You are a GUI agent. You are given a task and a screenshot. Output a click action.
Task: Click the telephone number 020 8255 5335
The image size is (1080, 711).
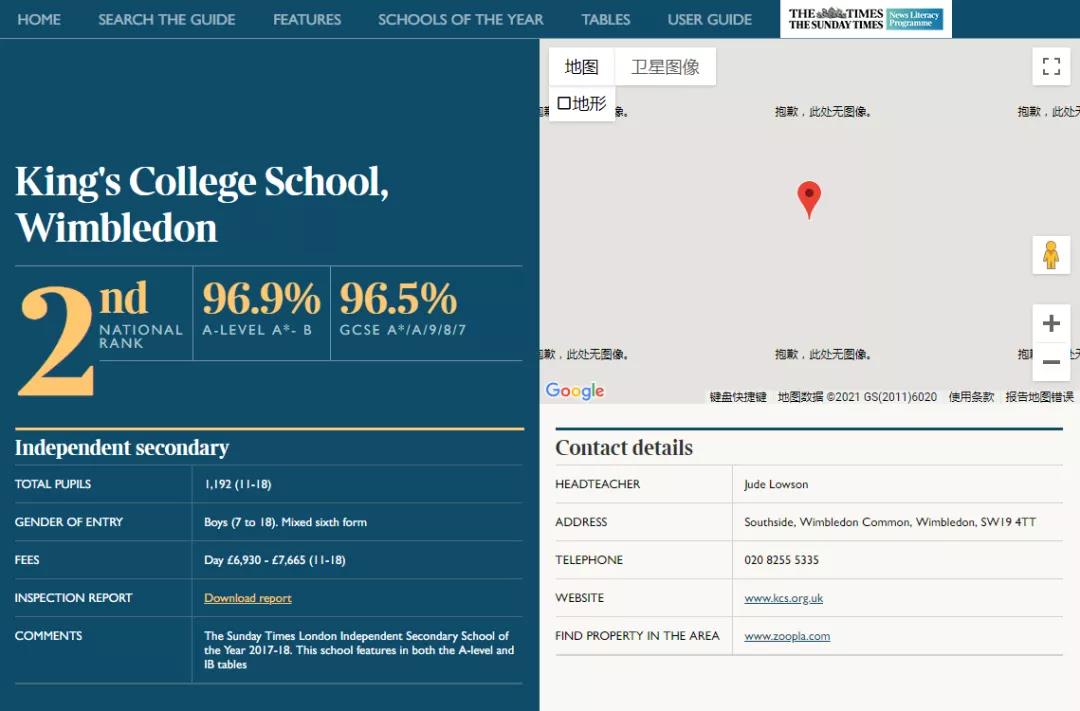[x=782, y=560]
